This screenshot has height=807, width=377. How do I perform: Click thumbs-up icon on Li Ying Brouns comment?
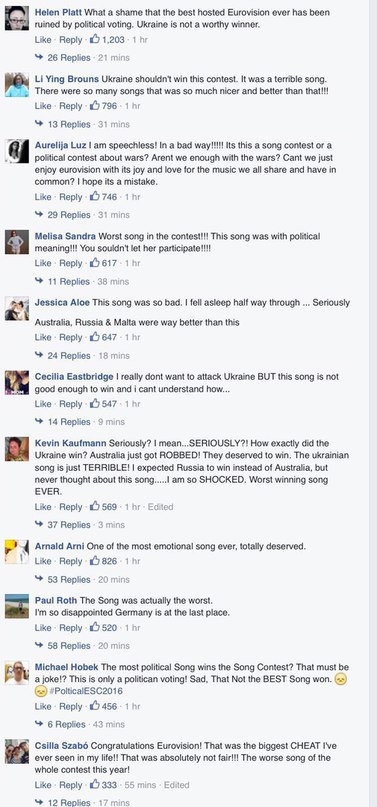95,106
